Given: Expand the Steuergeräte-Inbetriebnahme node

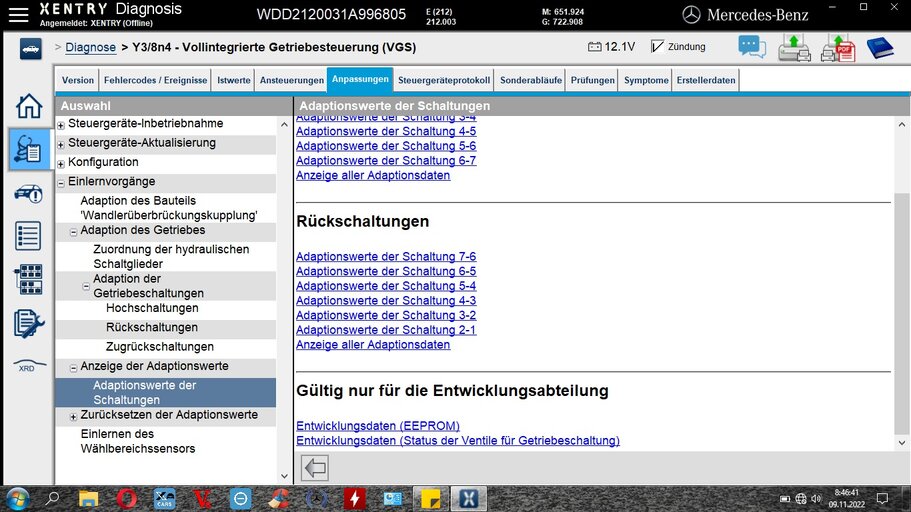Looking at the screenshot, I should pos(61,125).
